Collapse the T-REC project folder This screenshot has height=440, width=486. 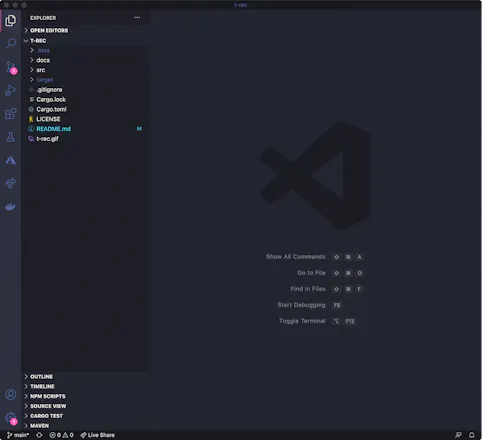(86, 41)
